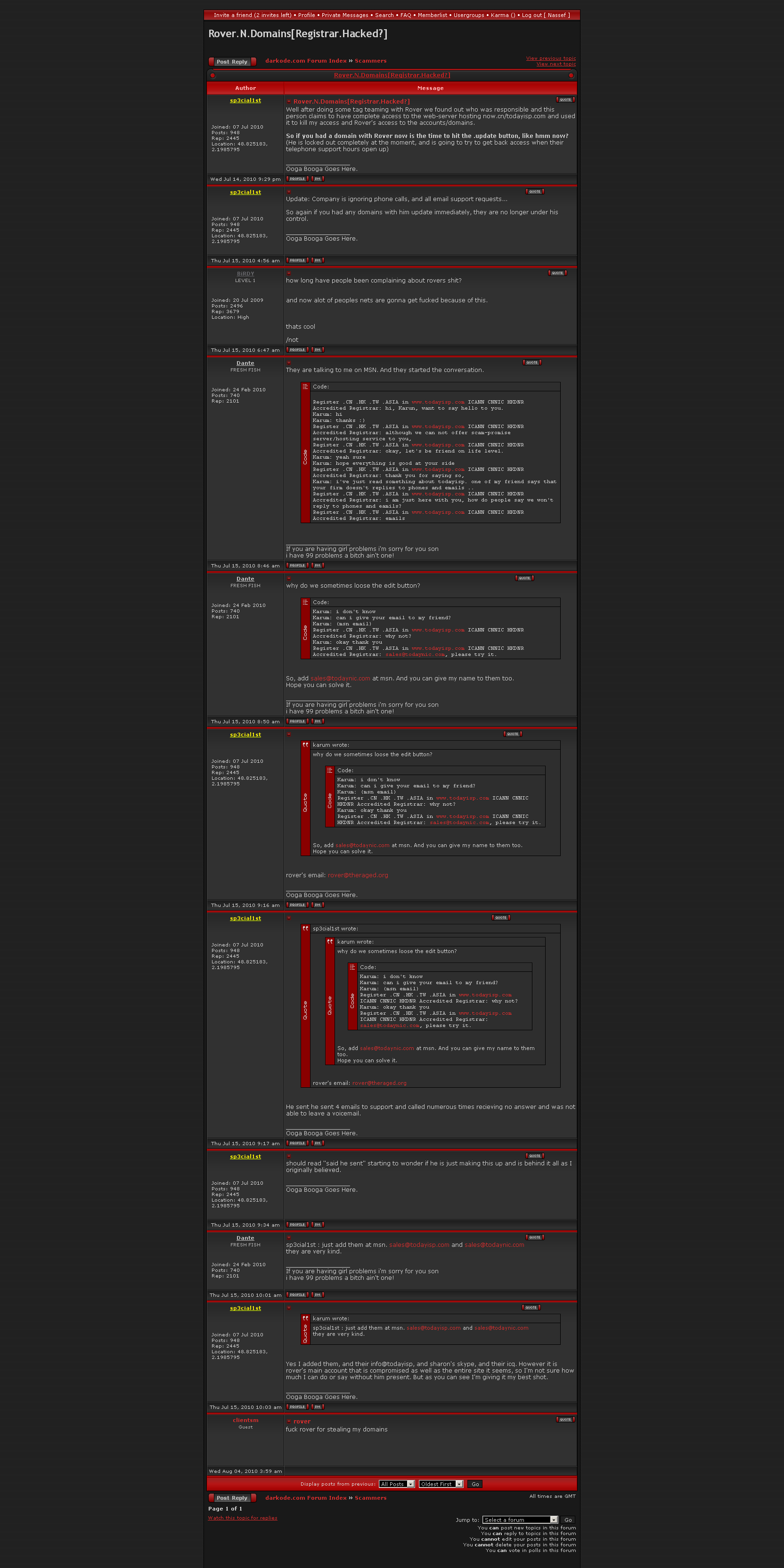Expand the Oldest First sort dropdown
The image size is (784, 1568).
point(441,1484)
